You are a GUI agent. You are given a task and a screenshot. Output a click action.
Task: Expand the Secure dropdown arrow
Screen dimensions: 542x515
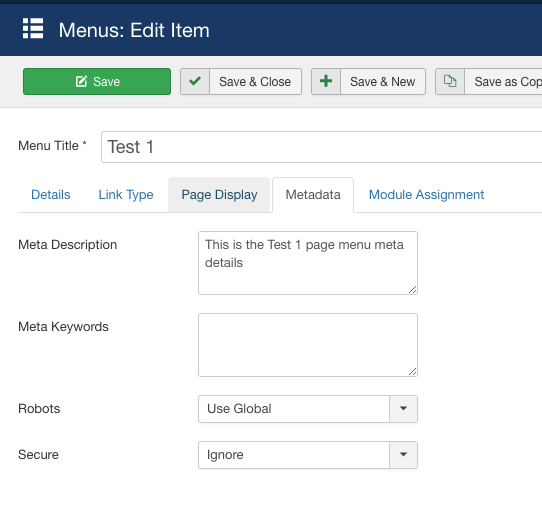tap(403, 455)
